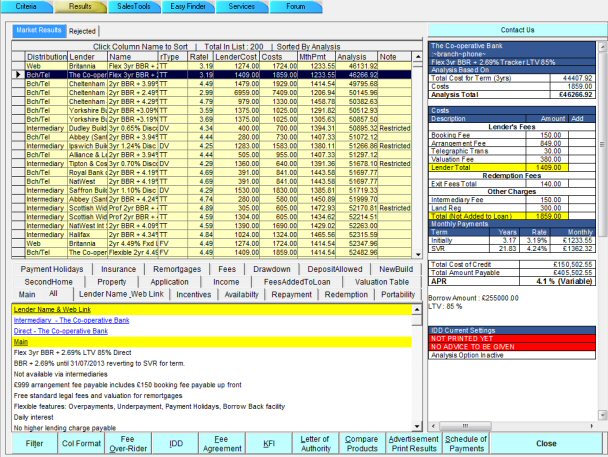Sort by the Note column header

(394, 57)
